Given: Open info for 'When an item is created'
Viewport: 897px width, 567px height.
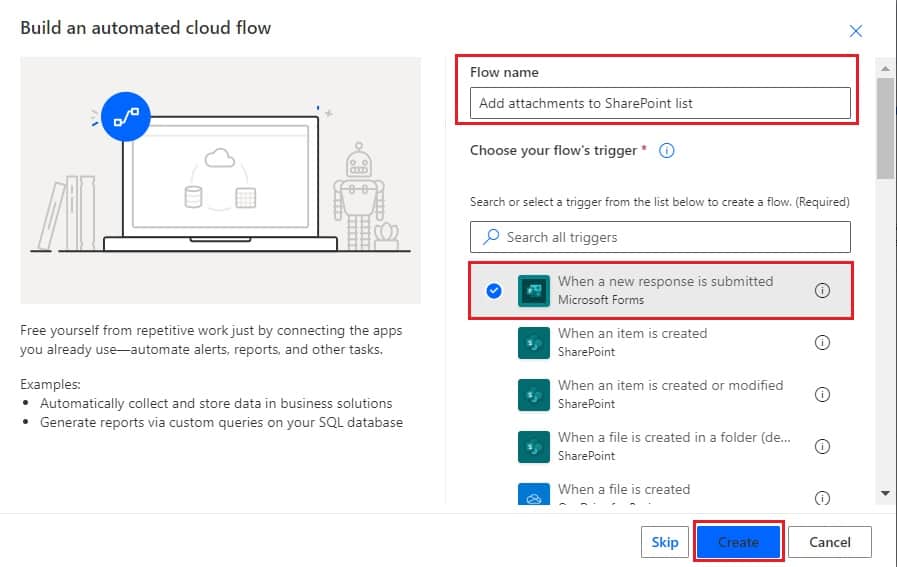Looking at the screenshot, I should click(x=822, y=343).
